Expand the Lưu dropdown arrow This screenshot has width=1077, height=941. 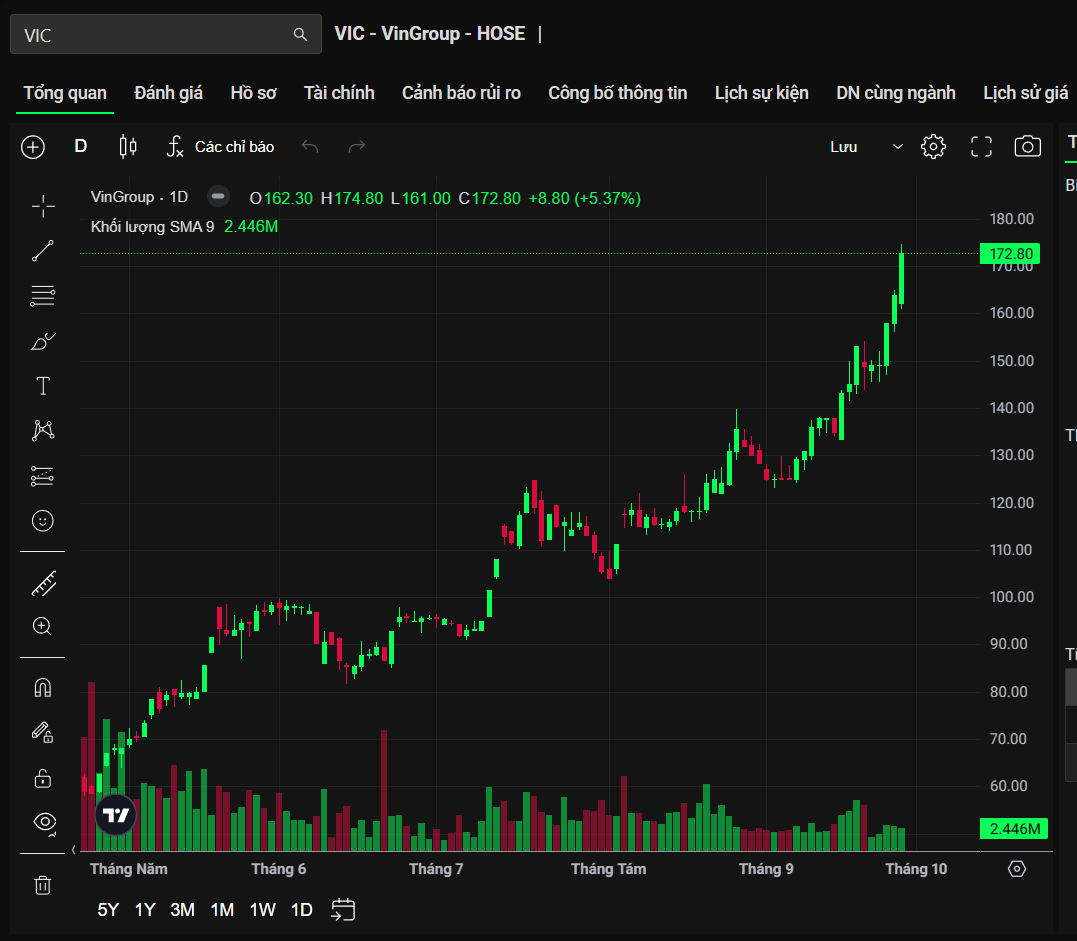pos(897,147)
